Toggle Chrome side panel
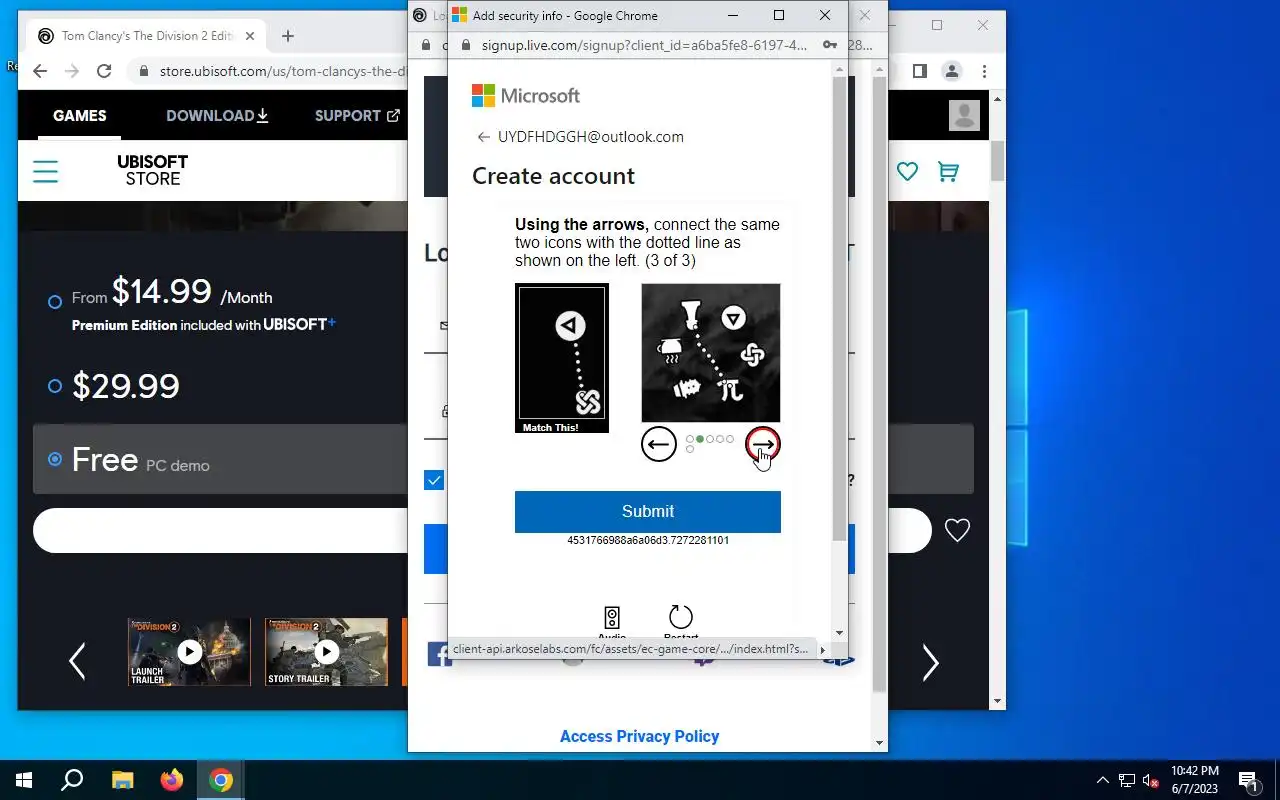Viewport: 1280px width, 800px height. (920, 71)
